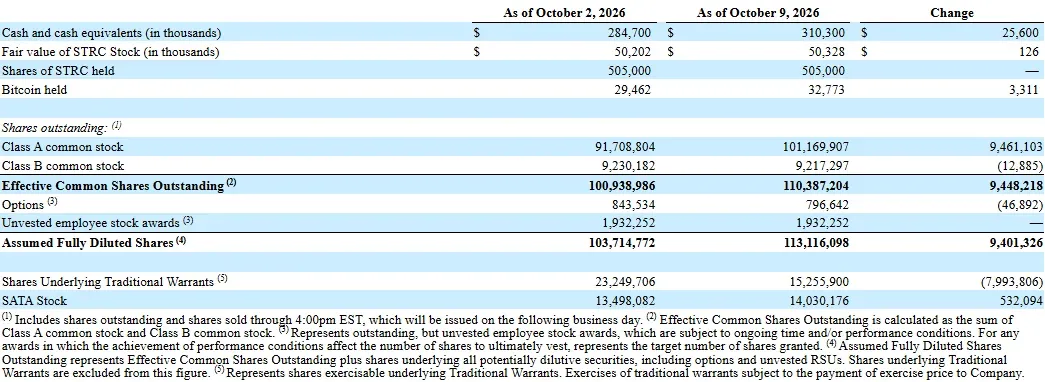Select STRC fair value 50,202
1045x382 pixels.
(x=632, y=51)
